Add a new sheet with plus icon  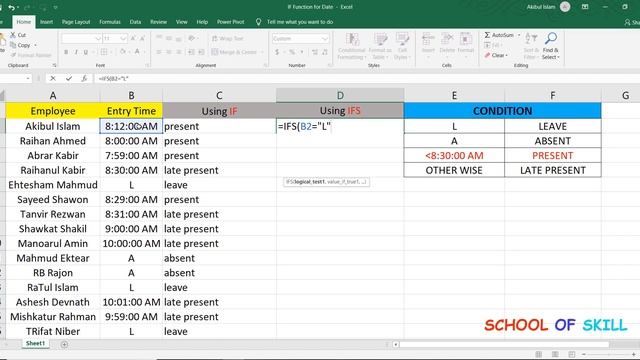pos(64,344)
